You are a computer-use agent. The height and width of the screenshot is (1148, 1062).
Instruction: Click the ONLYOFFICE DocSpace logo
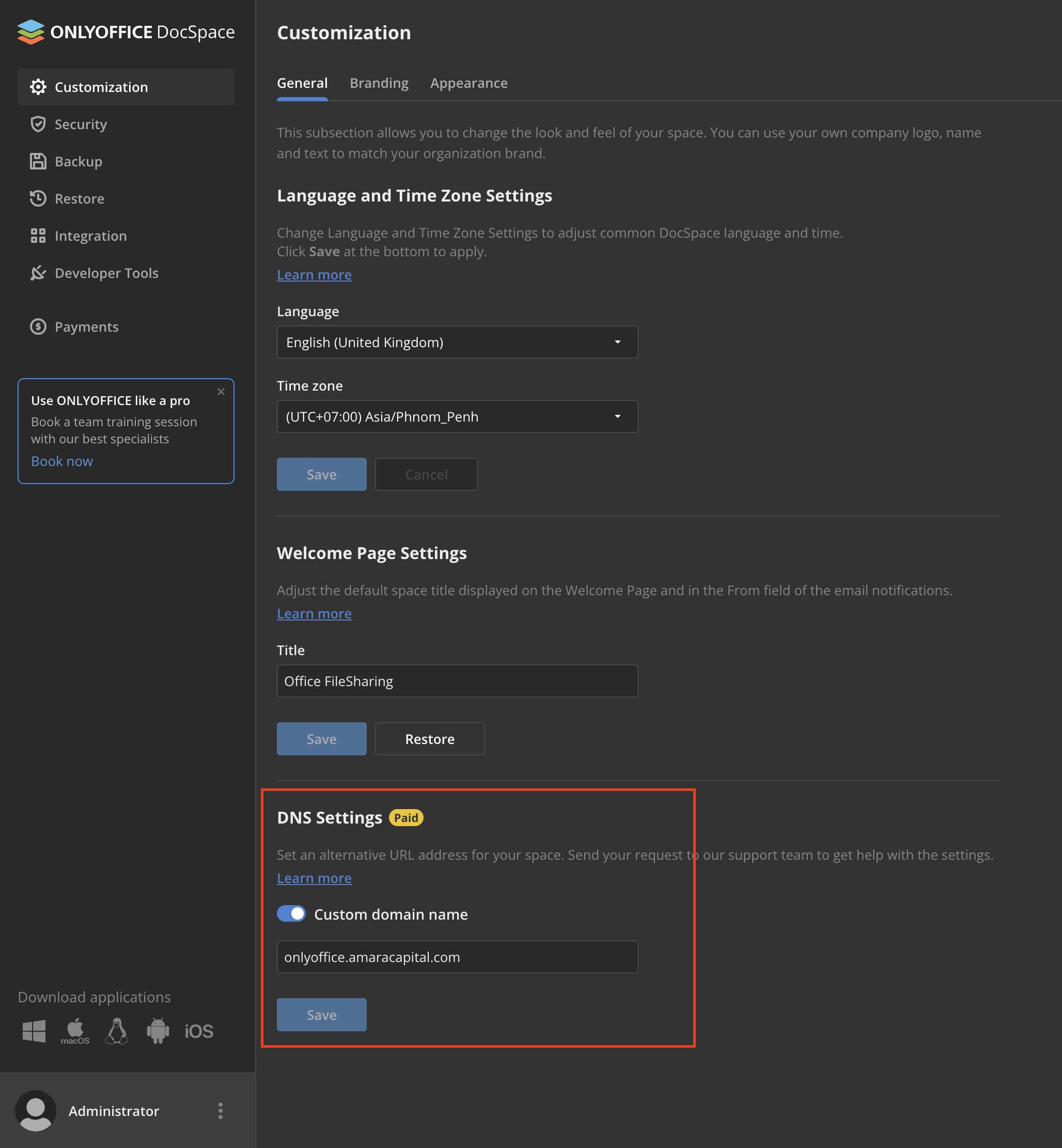[126, 32]
